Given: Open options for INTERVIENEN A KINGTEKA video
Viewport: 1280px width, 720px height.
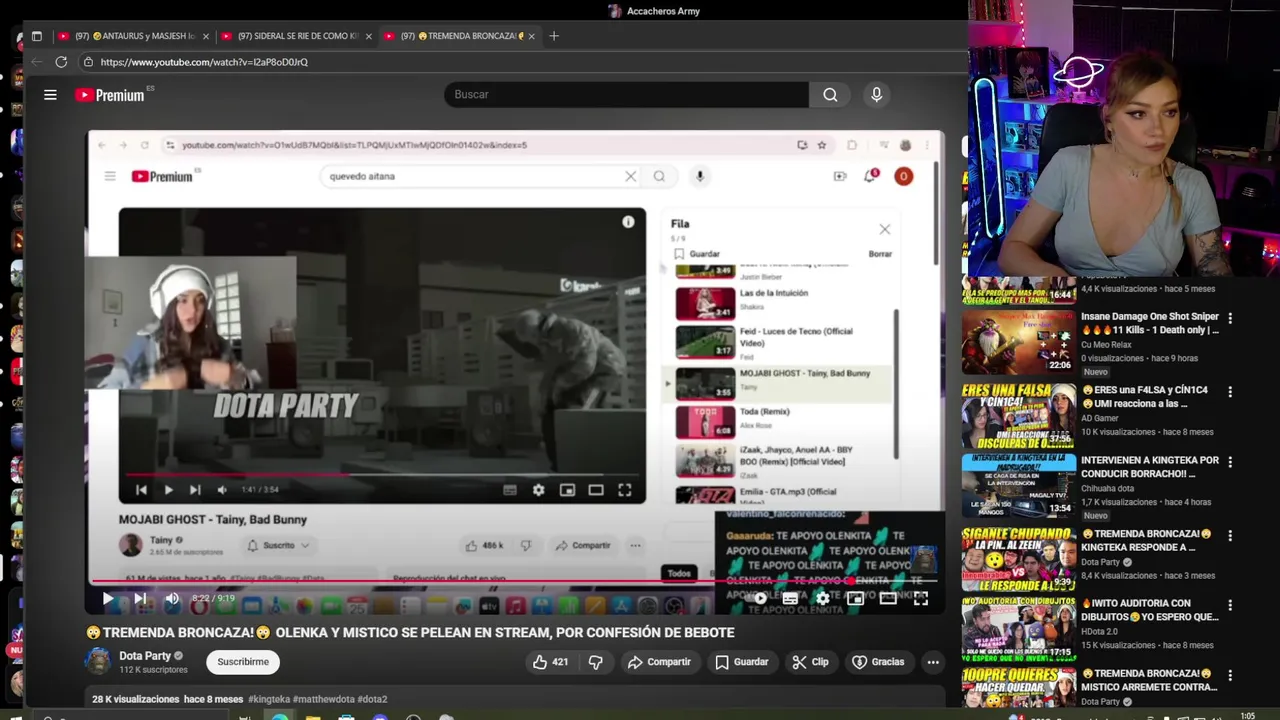Looking at the screenshot, I should coord(1230,462).
